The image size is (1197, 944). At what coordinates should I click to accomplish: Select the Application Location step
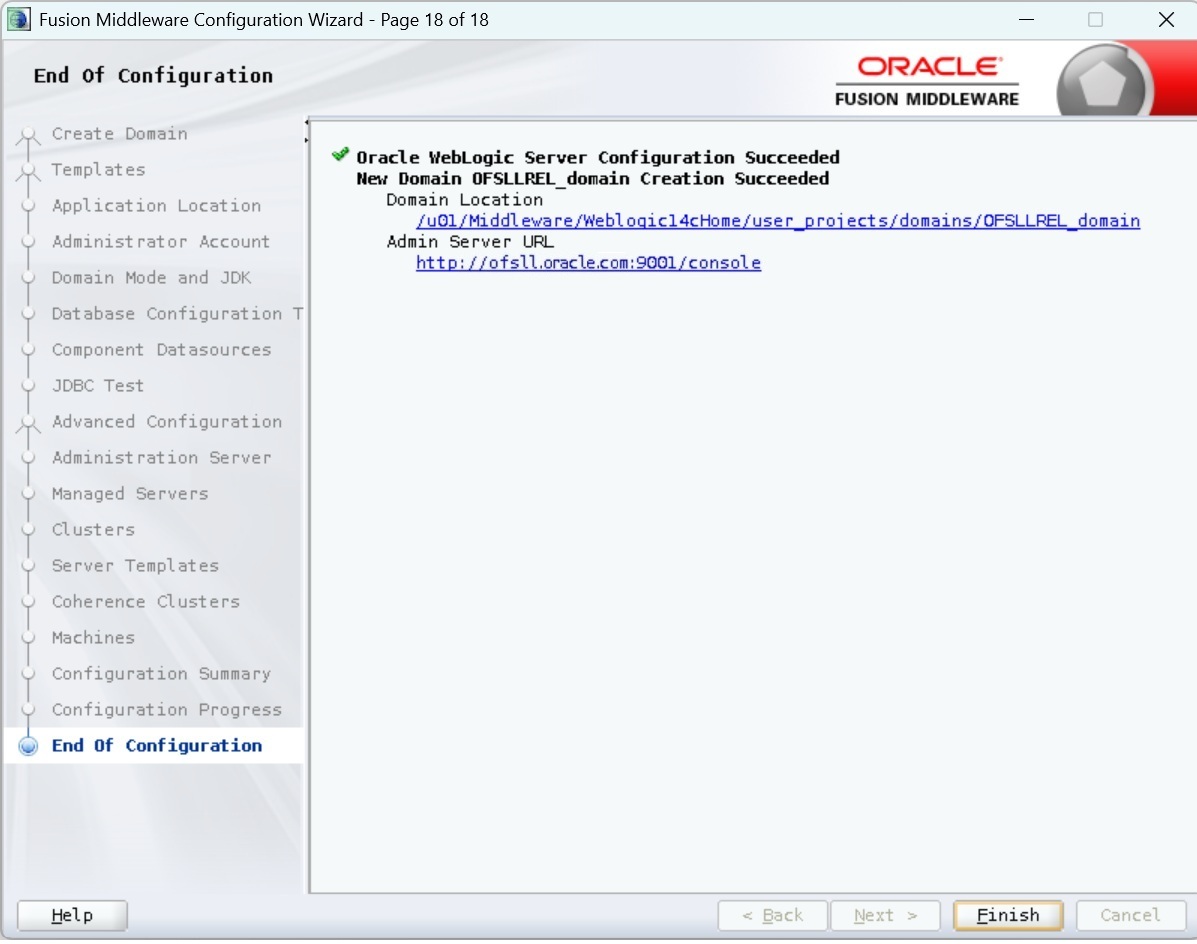(156, 205)
